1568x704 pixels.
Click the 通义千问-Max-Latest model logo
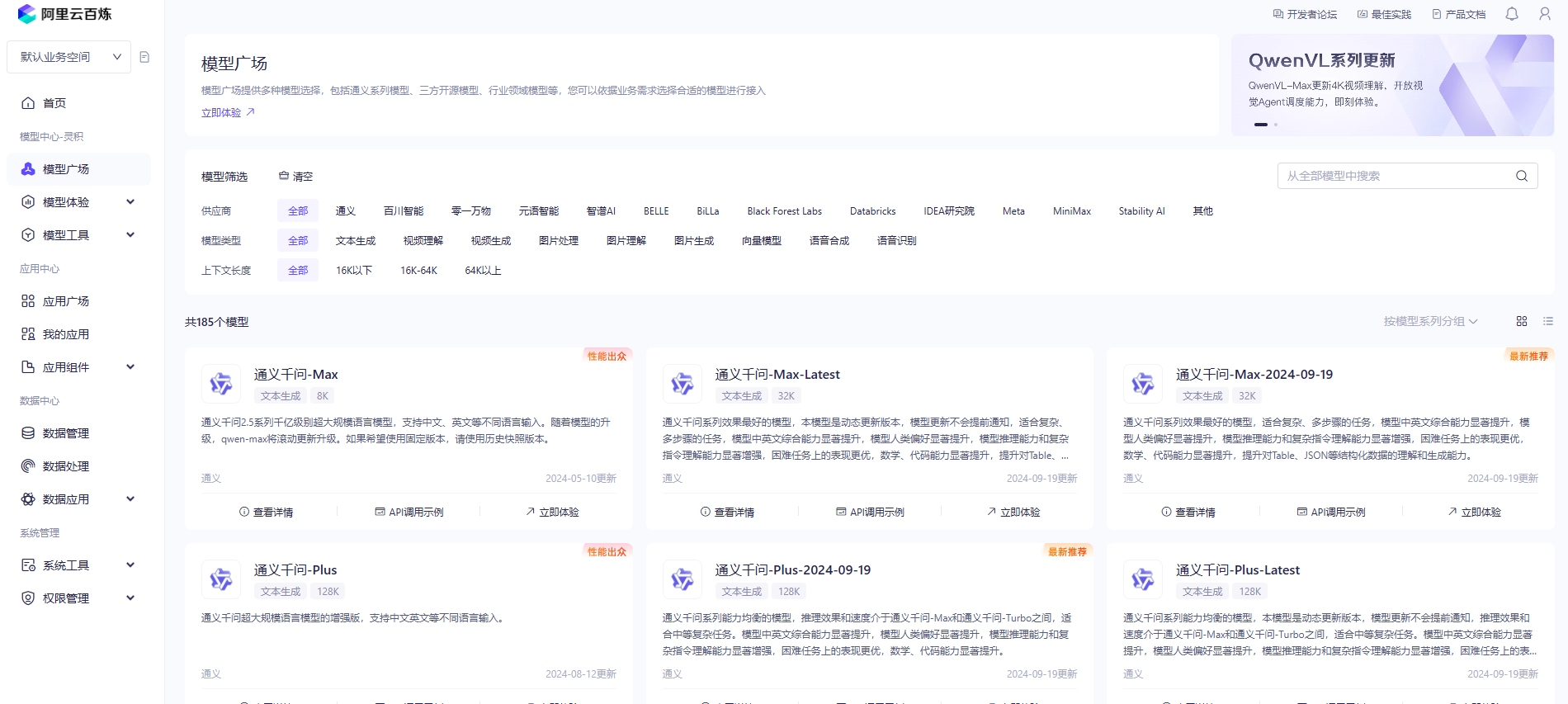[682, 384]
